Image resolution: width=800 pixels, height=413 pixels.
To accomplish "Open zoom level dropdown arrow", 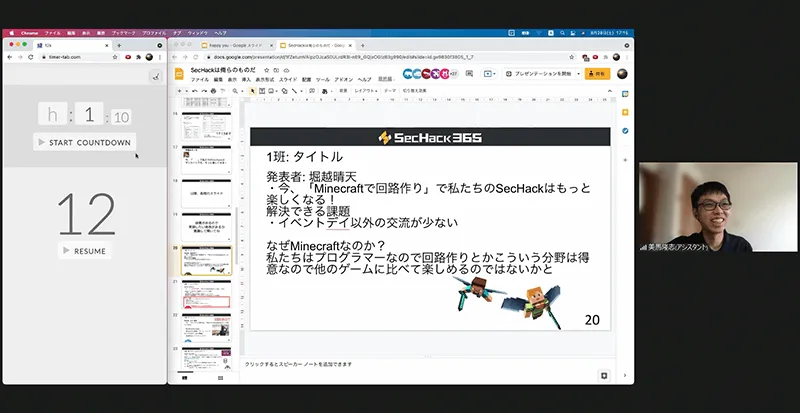I will pyautogui.click(x=242, y=91).
